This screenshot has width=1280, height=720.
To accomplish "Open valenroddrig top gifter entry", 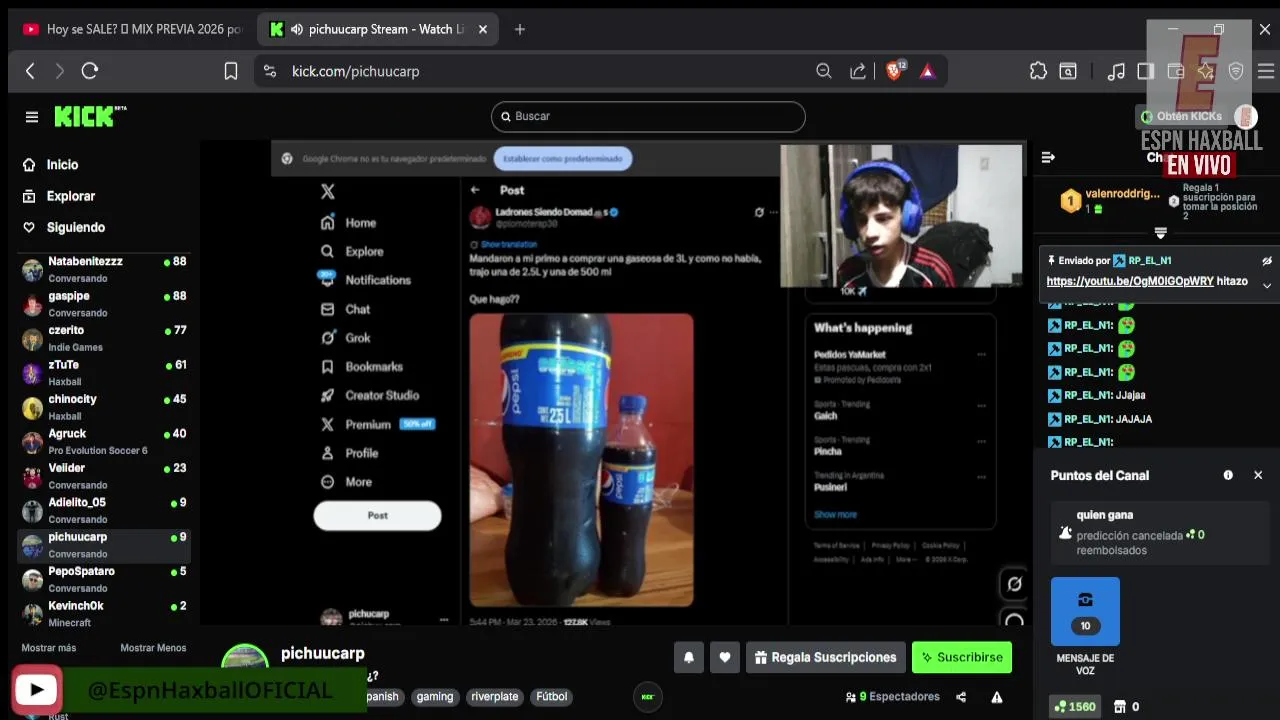I will [1110, 200].
